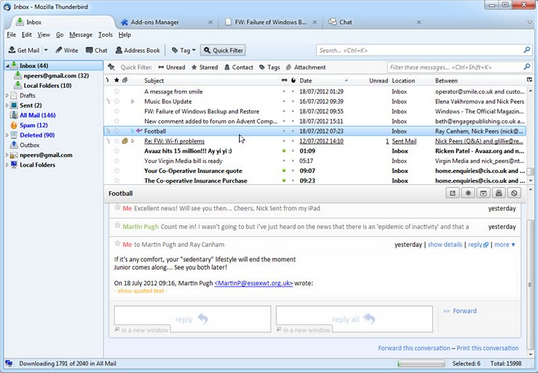Expand the Deleted folder
This screenshot has width=538, height=373.
(x=7, y=135)
